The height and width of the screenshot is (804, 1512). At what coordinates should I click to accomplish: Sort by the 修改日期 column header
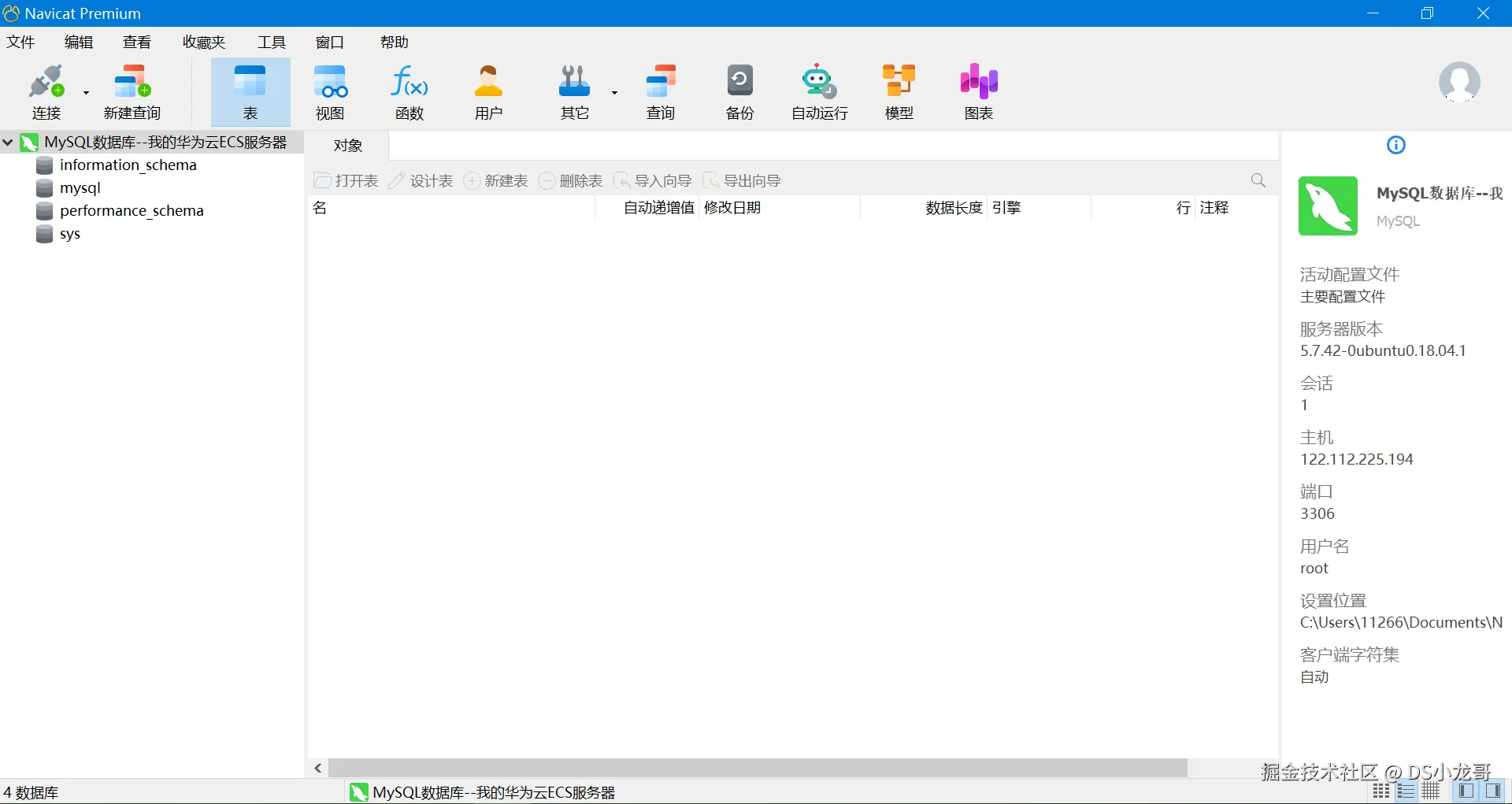point(780,208)
